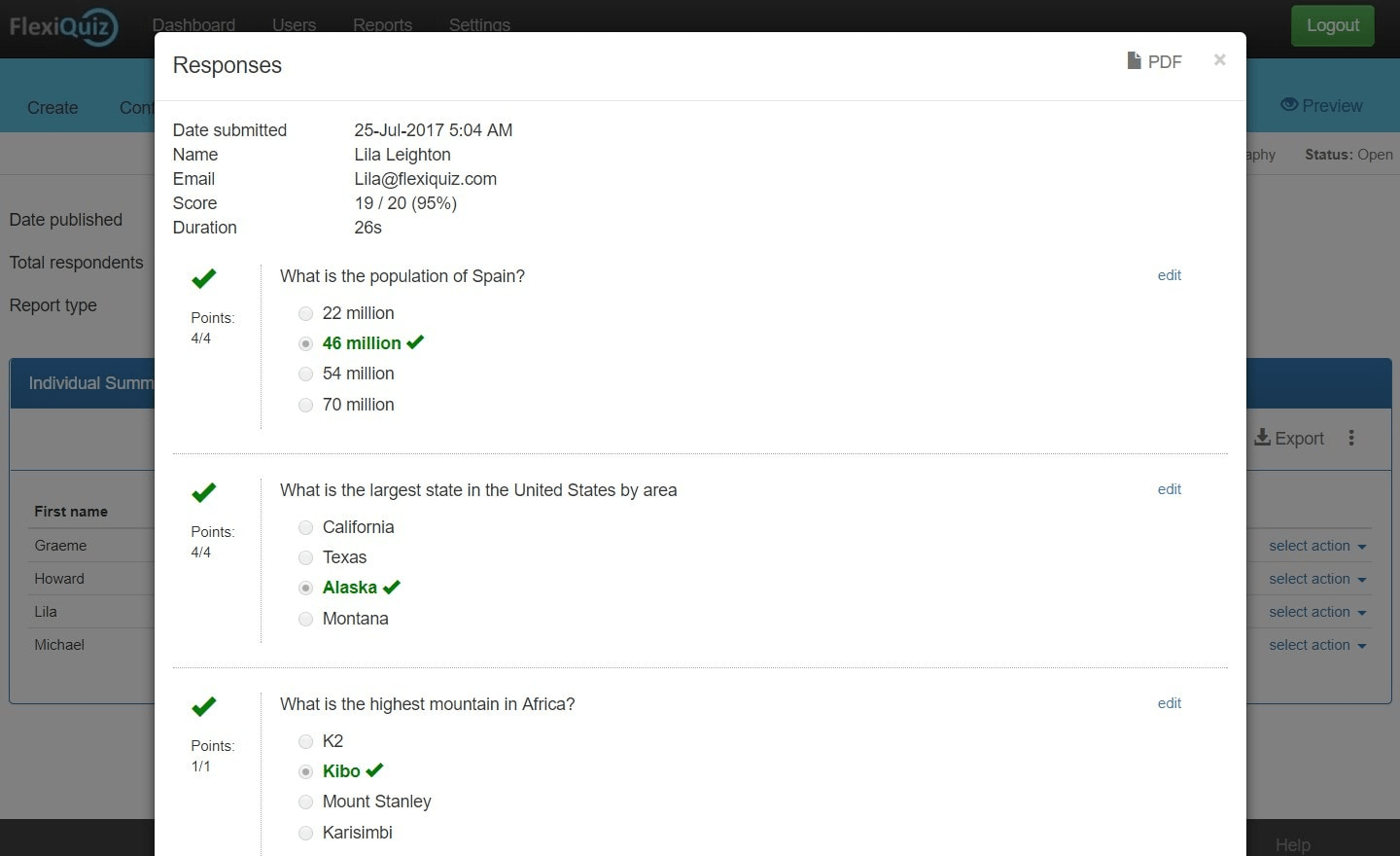Open select action dropdown for Graeme
The image size is (1400, 856).
coord(1317,546)
